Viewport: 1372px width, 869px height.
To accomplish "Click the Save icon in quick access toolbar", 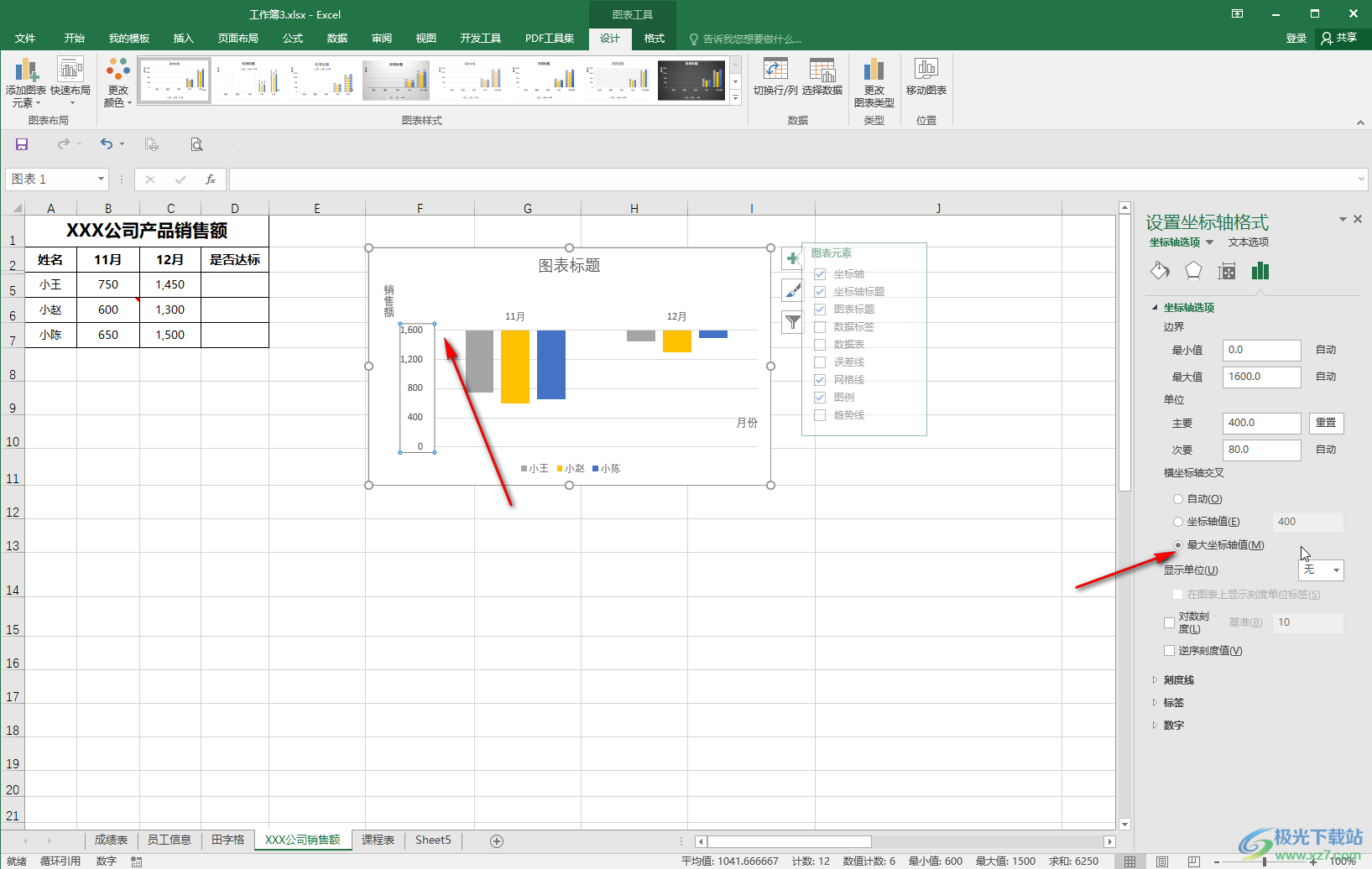I will coord(22,144).
